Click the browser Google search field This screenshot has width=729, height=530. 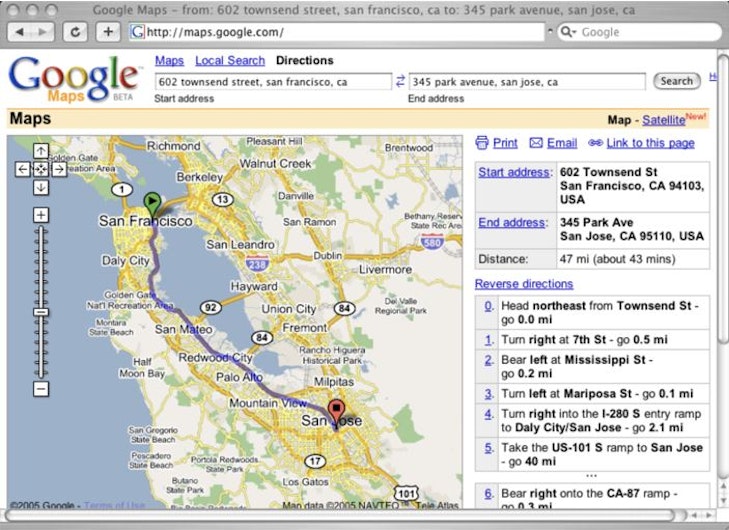coord(639,32)
